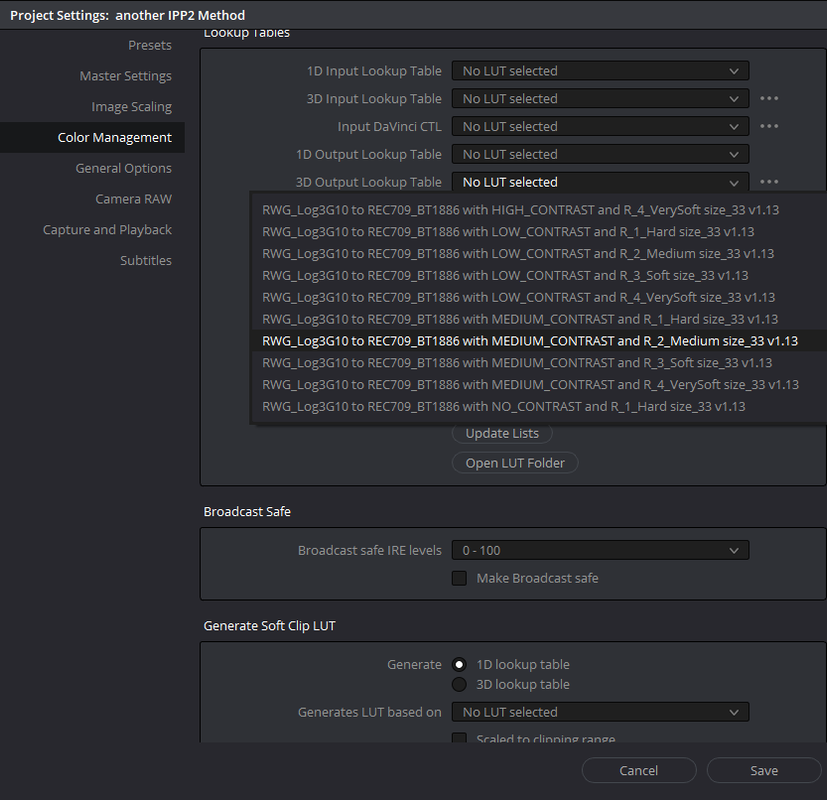Choose MEDIUM_CONTRAST R_4_VerySoft LUT
This screenshot has width=827, height=800.
coord(539,384)
